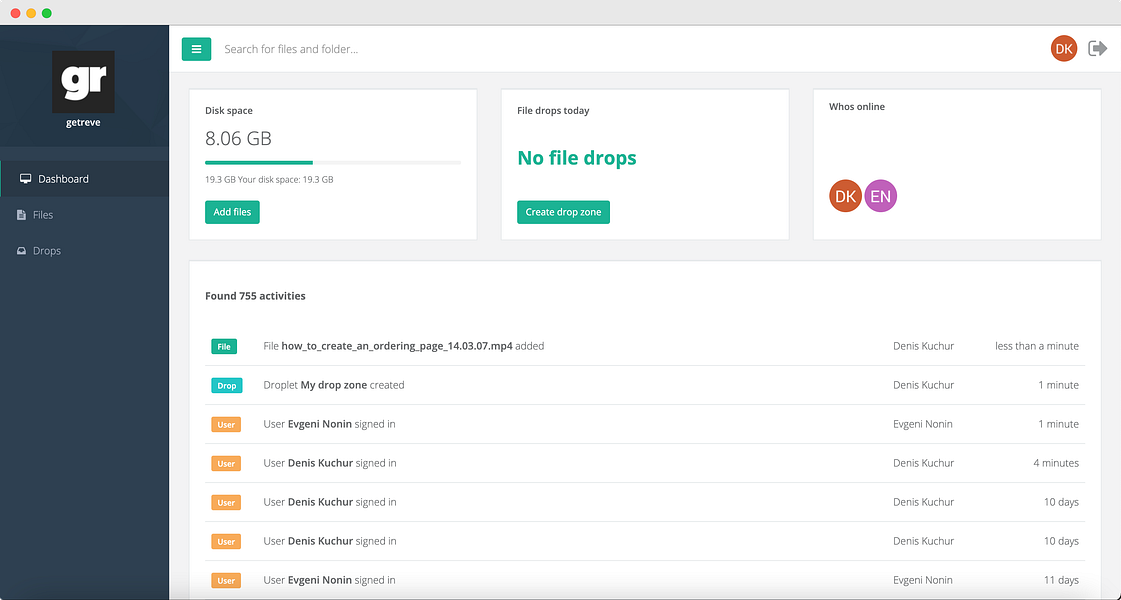The height and width of the screenshot is (600, 1121).
Task: Click User badge on the 4 minutes row
Action: pos(226,463)
